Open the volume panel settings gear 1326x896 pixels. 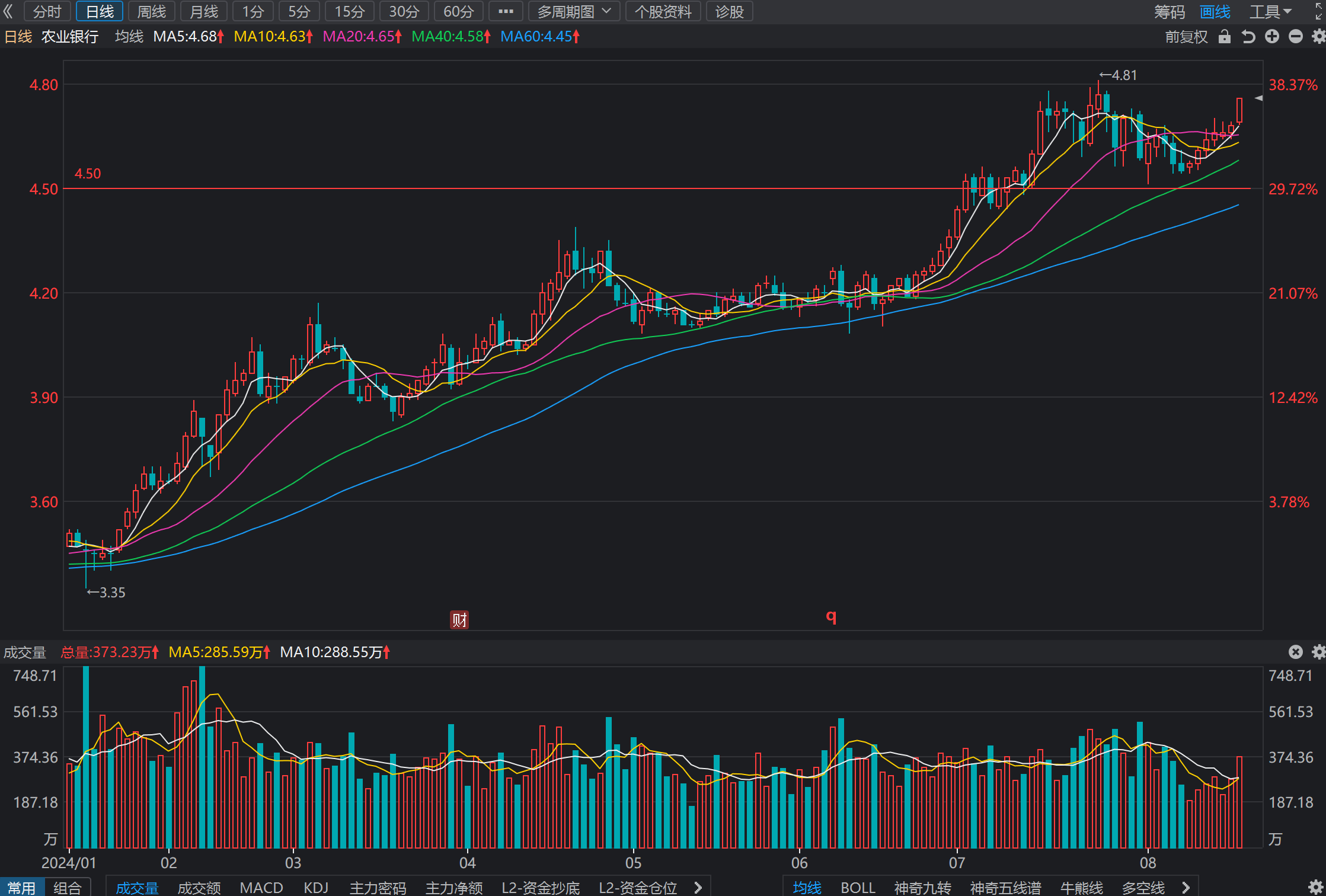click(x=1318, y=652)
